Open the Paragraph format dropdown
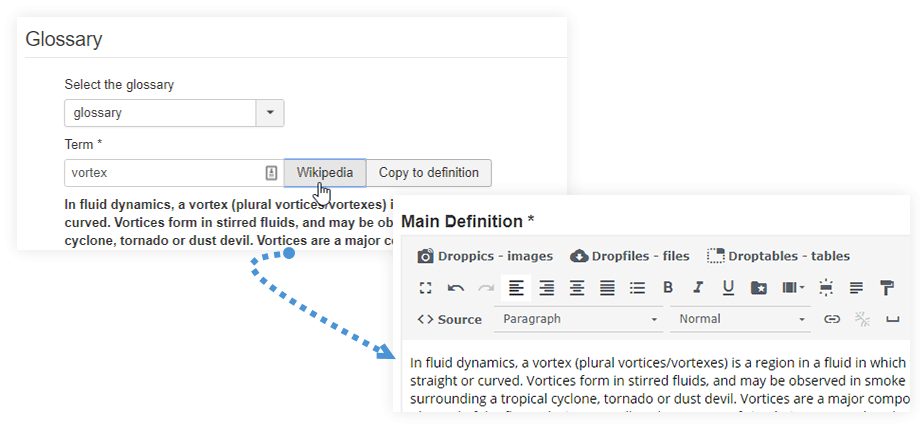 point(580,319)
